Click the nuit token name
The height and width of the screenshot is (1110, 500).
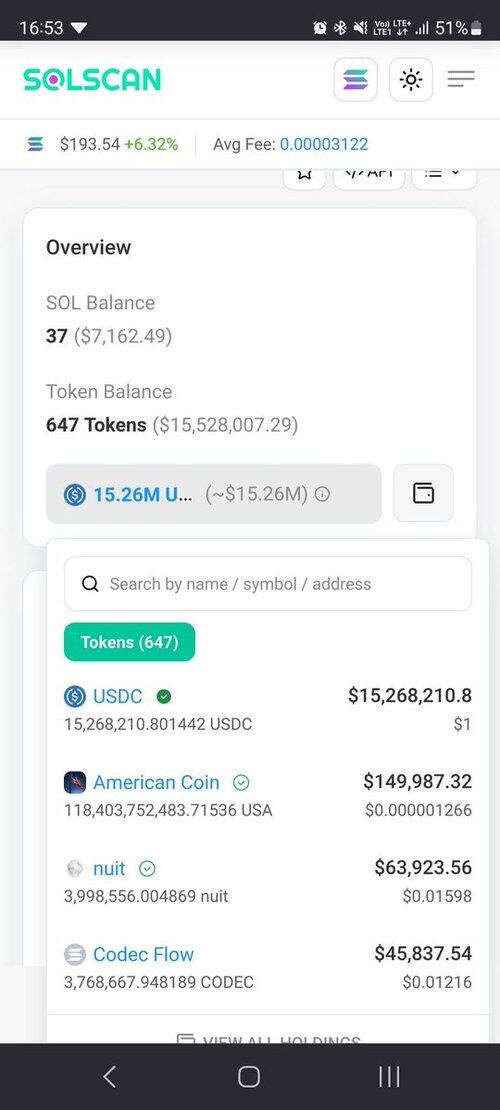[x=109, y=869]
